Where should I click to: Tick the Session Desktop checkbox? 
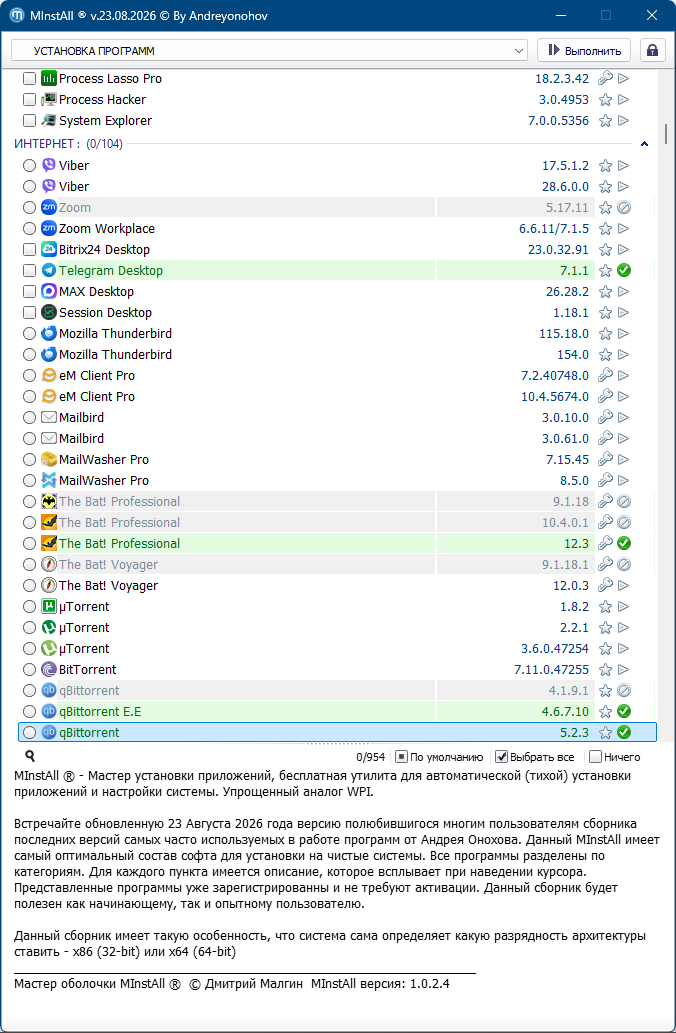click(29, 313)
